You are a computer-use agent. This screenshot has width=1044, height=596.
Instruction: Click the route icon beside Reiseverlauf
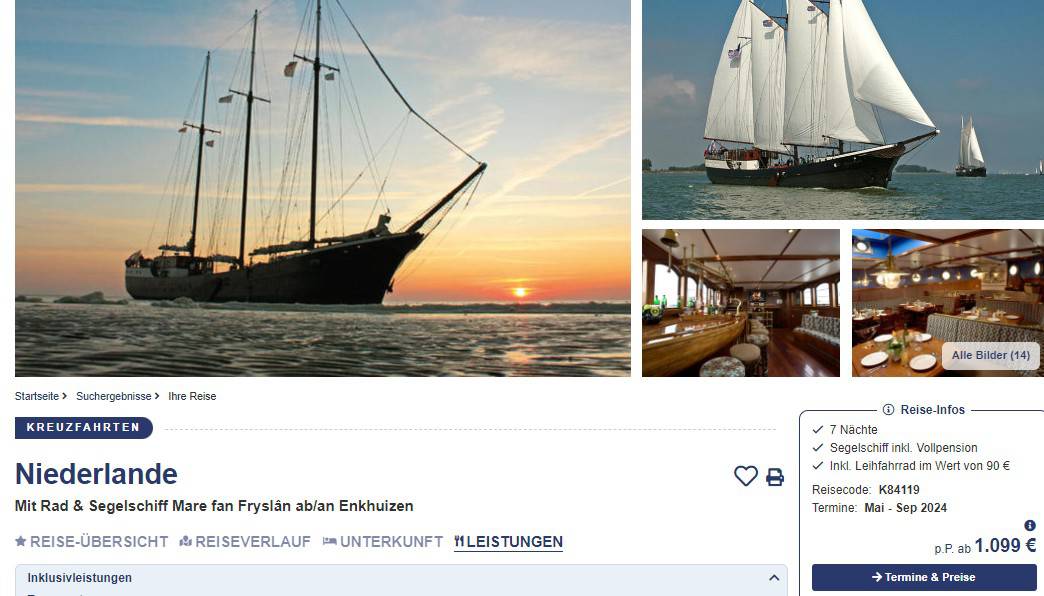[x=185, y=541]
